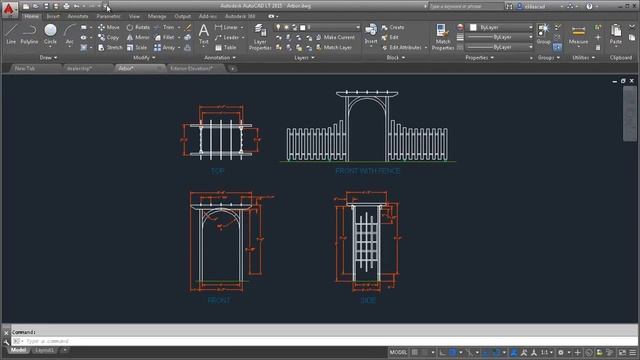
Task: Activate the Mirror command
Action: [x=138, y=38]
